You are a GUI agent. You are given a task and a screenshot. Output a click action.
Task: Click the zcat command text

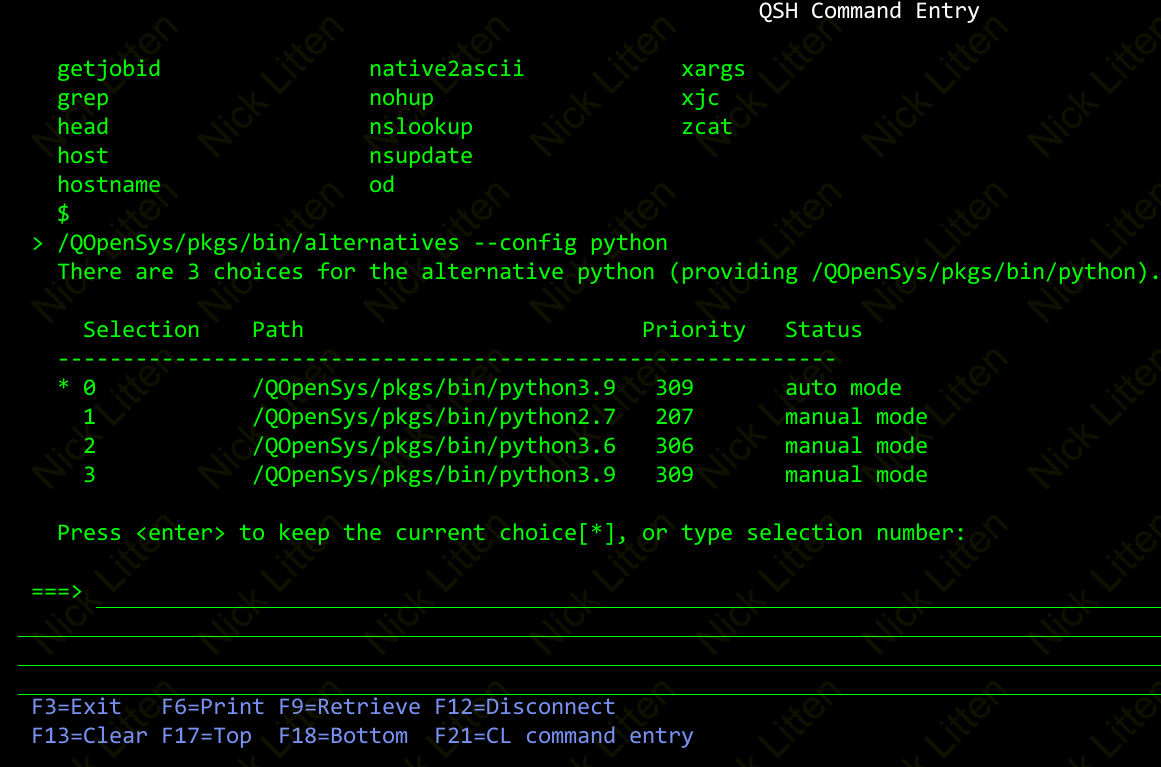(x=707, y=127)
